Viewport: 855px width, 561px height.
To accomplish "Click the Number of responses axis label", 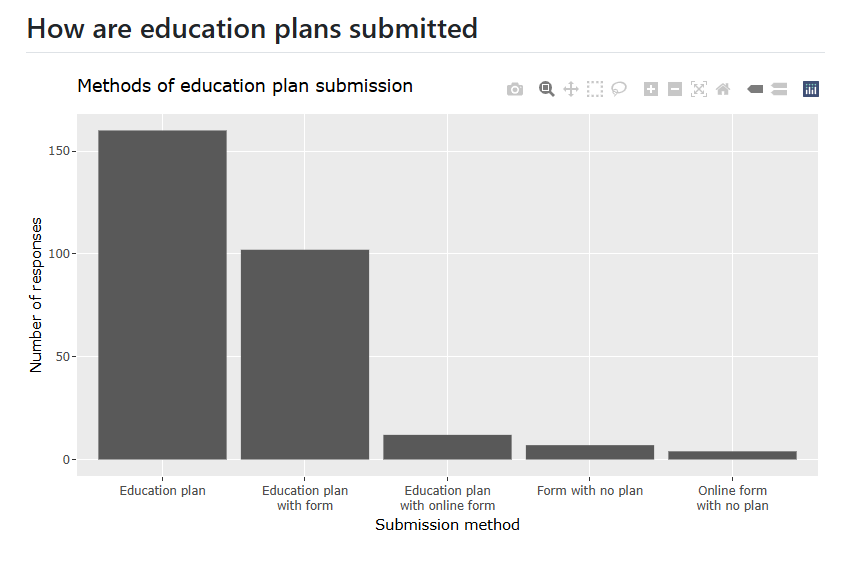I will (35, 295).
